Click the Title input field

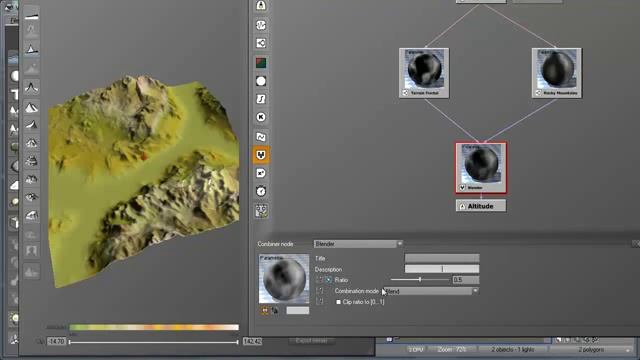click(442, 258)
